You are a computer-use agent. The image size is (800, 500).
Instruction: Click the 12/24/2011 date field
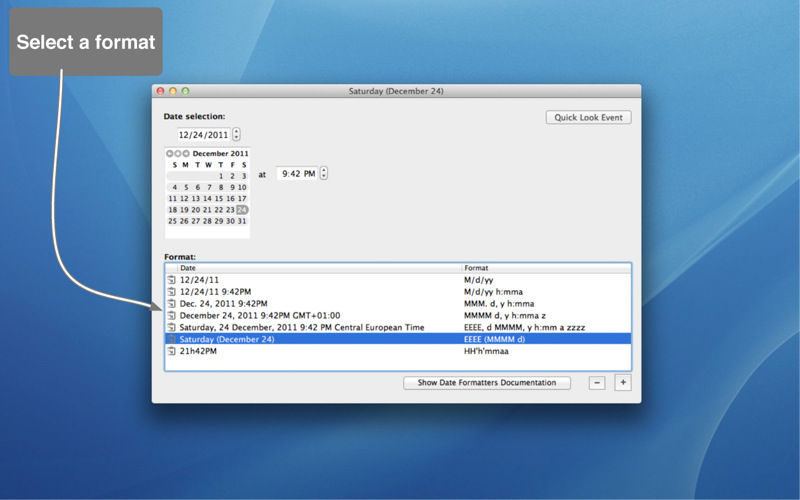(x=203, y=135)
